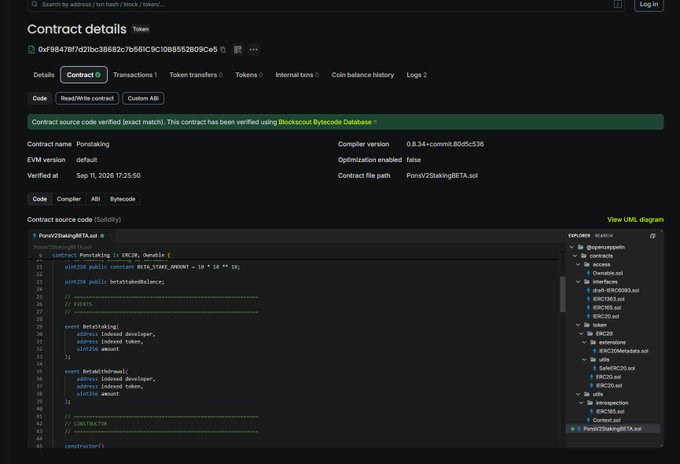Collapse the token folder chevron
The height and width of the screenshot is (464, 680).
(x=578, y=325)
